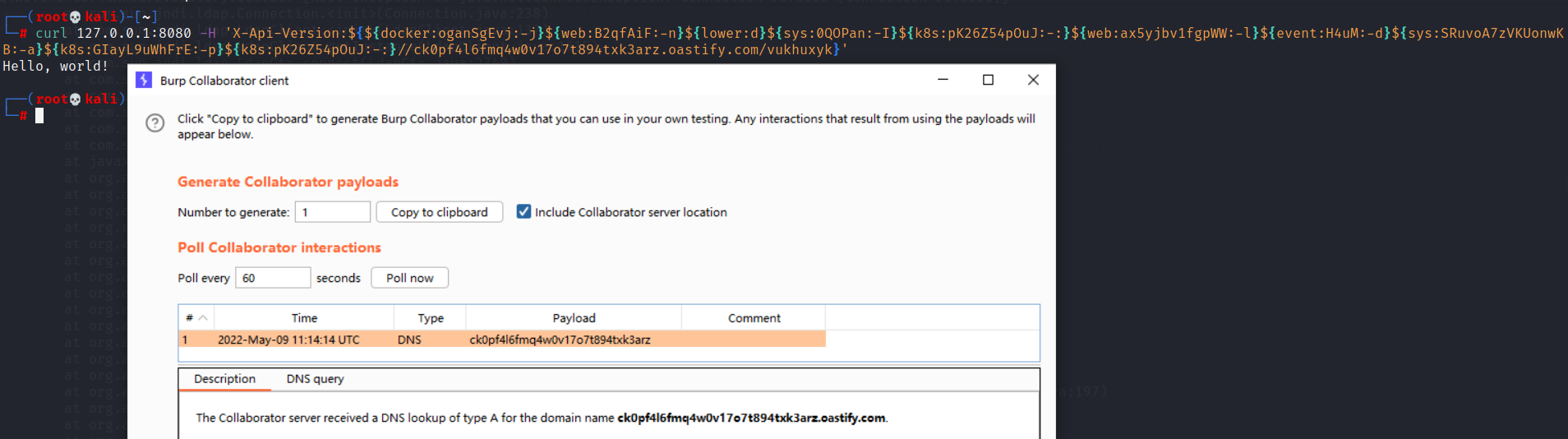This screenshot has width=1568, height=439.
Task: Click the Comment column header
Action: [x=754, y=317]
